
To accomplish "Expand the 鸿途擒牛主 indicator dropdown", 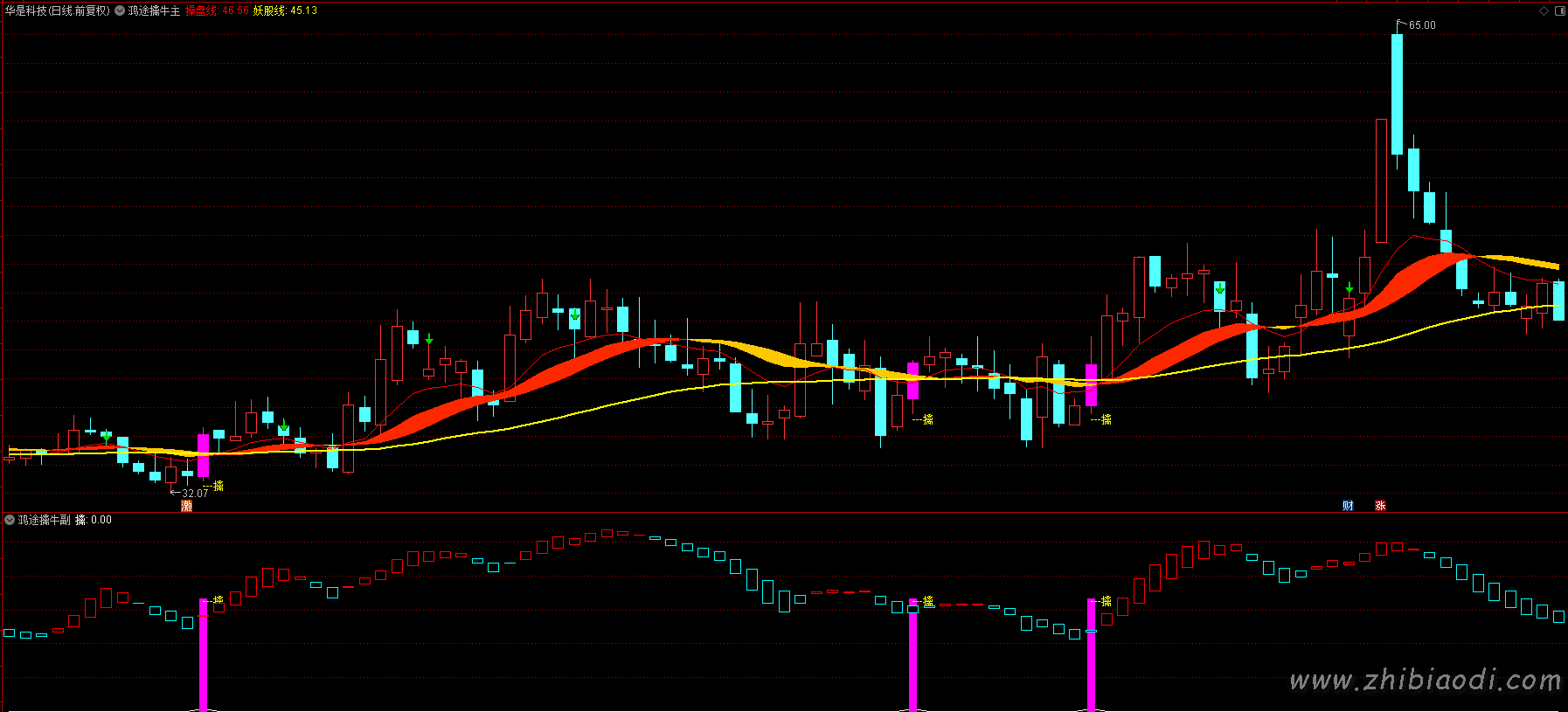I will click(x=120, y=10).
